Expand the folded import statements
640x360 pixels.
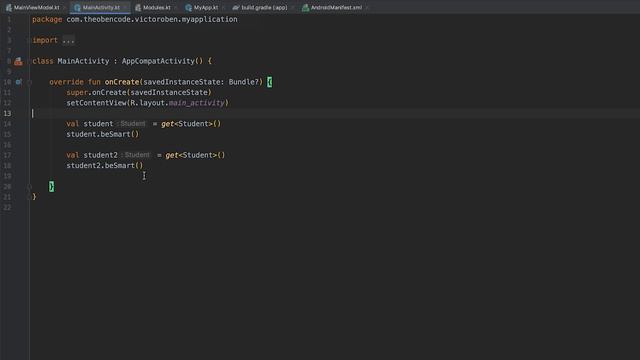29,40
